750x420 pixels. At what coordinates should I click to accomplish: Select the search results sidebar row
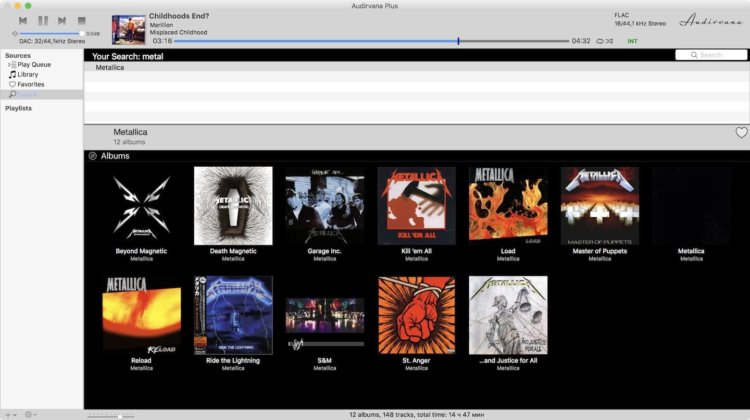(x=42, y=94)
